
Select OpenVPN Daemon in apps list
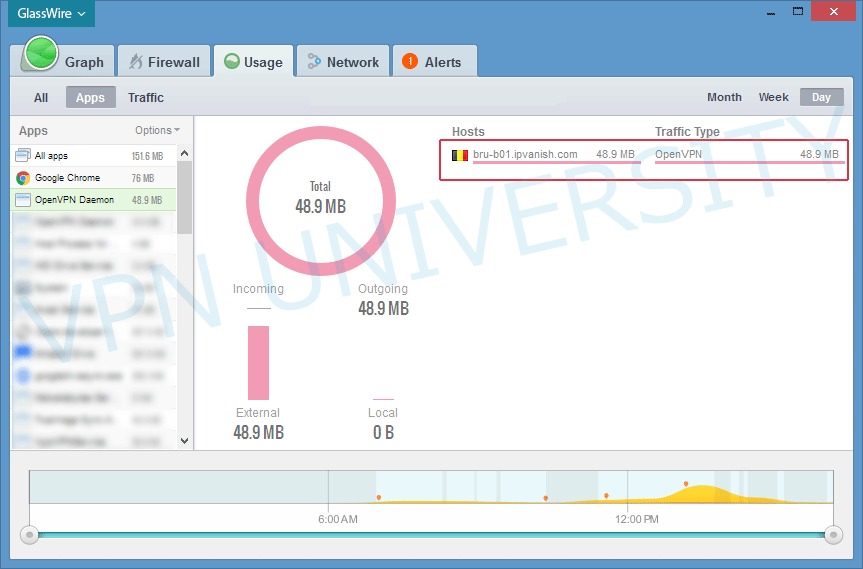tap(94, 200)
